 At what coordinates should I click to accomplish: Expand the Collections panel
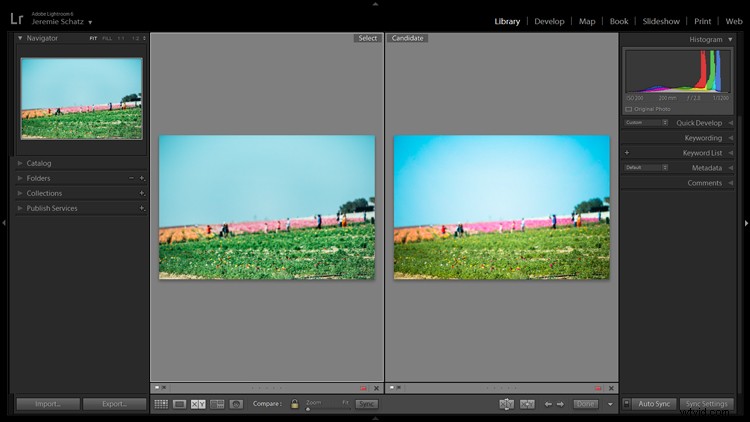click(x=20, y=193)
